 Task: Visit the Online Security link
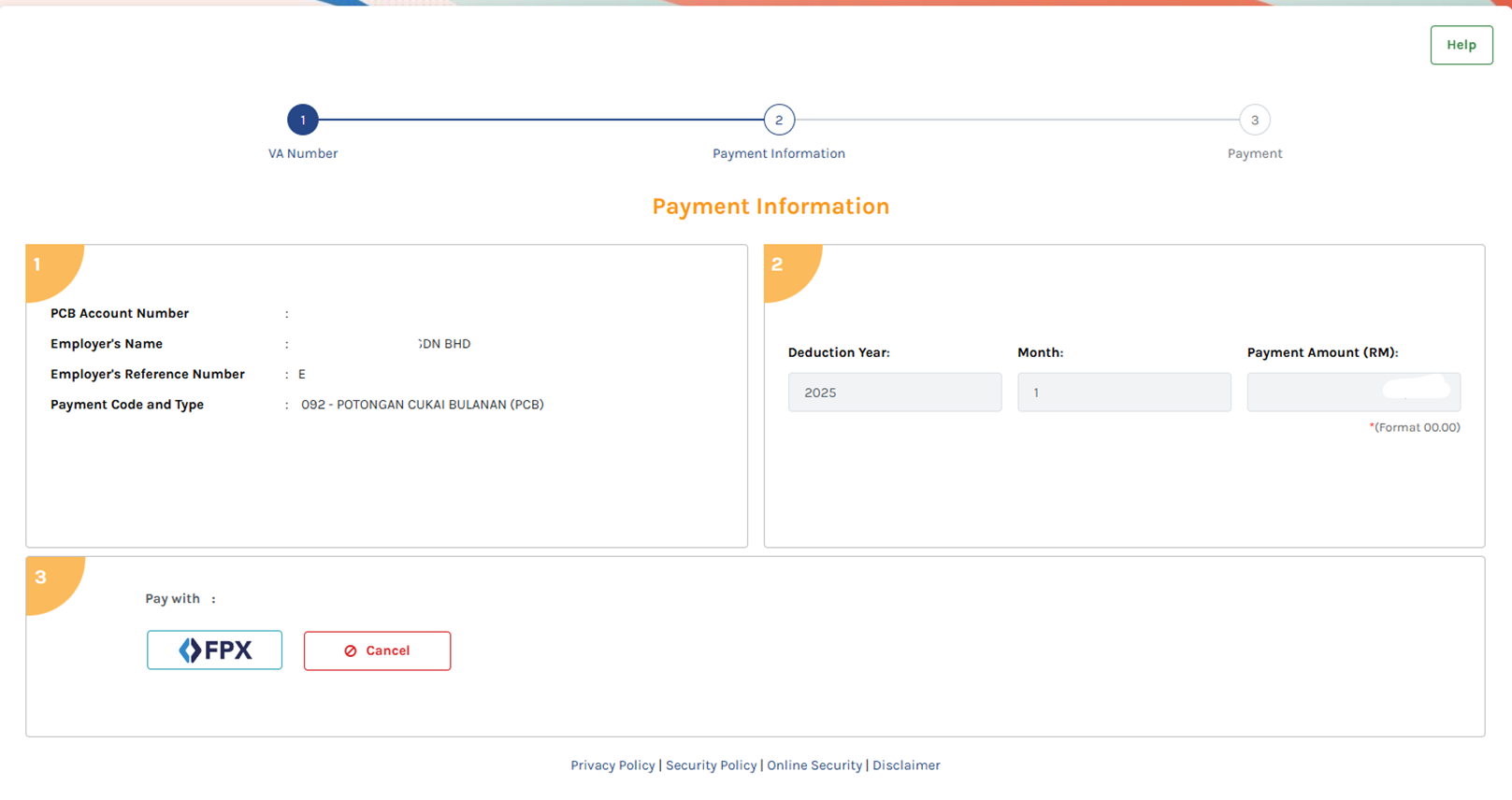pos(814,765)
